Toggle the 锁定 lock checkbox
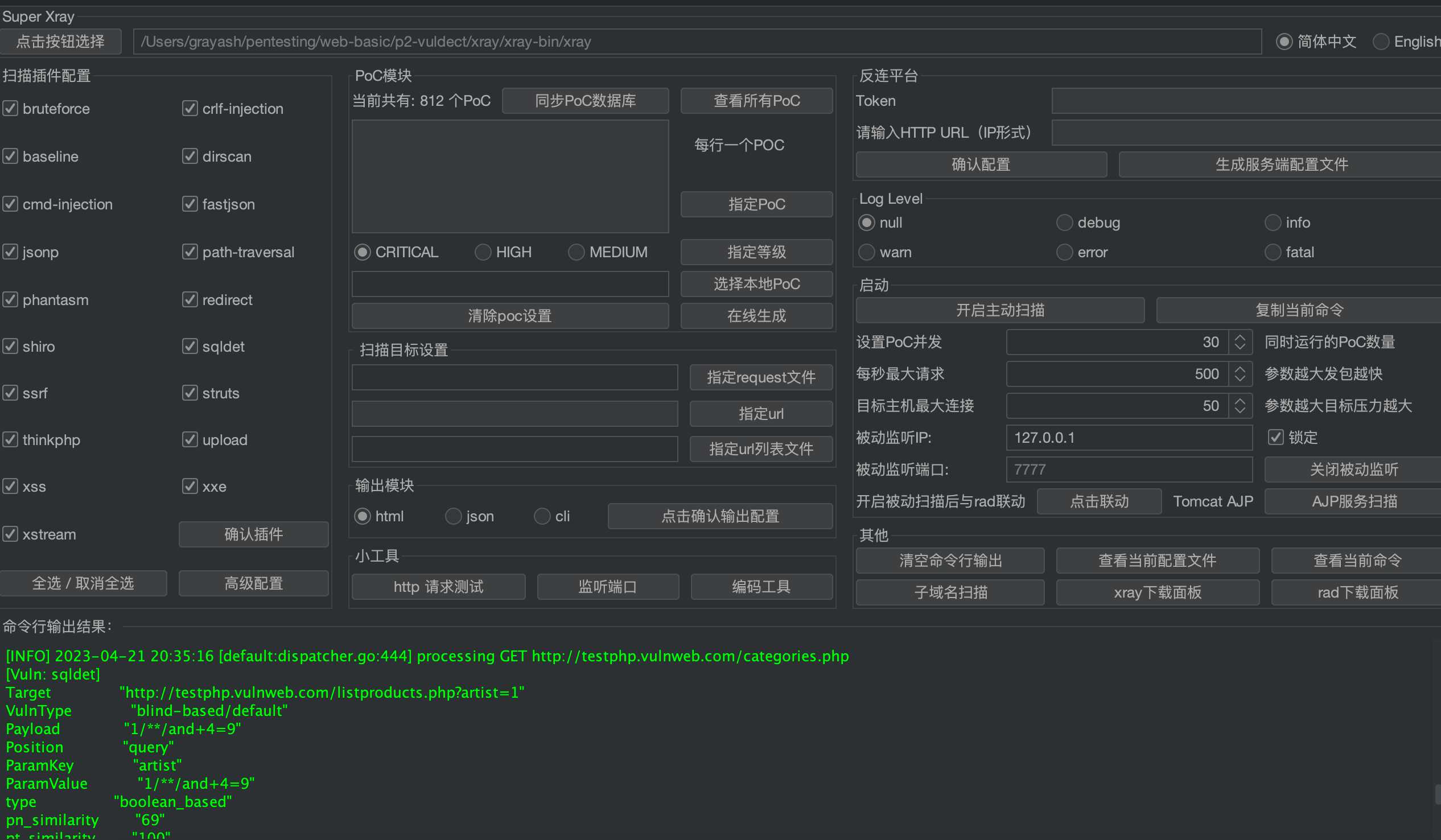This screenshot has height=840, width=1441. (x=1275, y=437)
